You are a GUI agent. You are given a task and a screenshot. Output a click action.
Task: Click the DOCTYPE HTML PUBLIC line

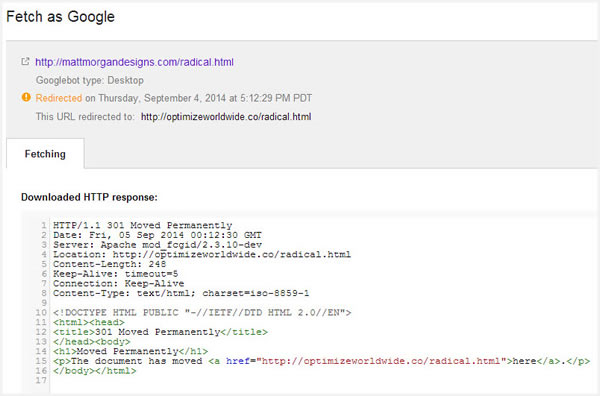202,313
